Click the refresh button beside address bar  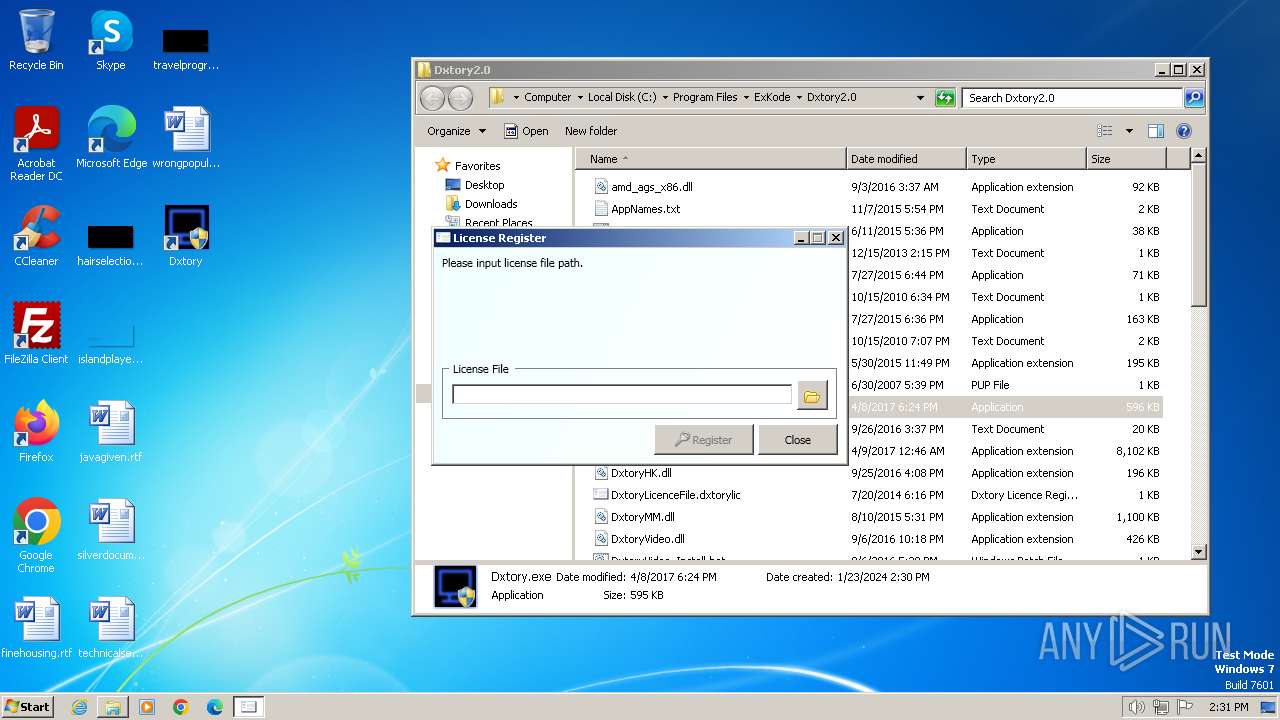coord(945,98)
